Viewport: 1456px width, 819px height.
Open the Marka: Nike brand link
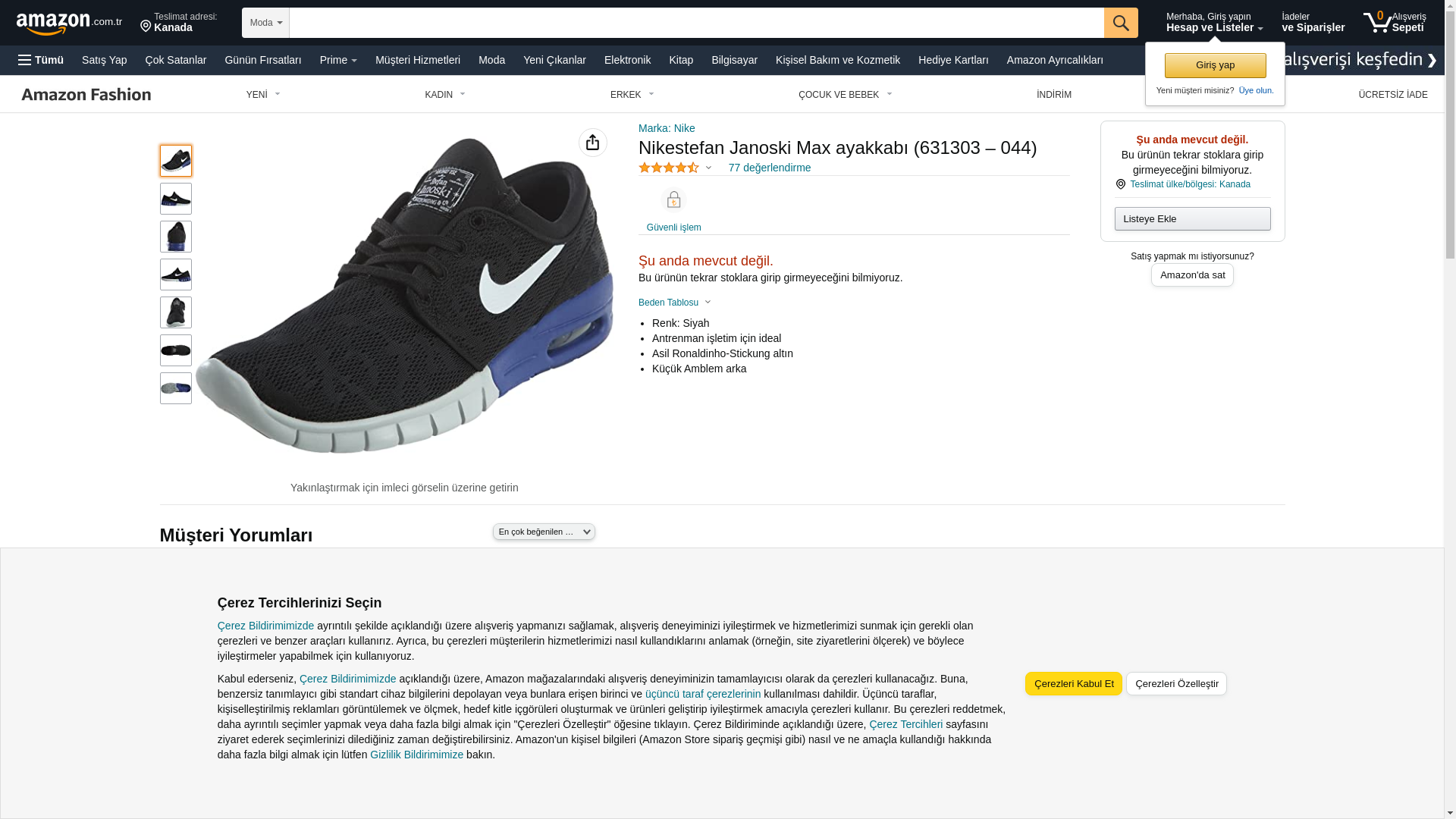(x=667, y=128)
